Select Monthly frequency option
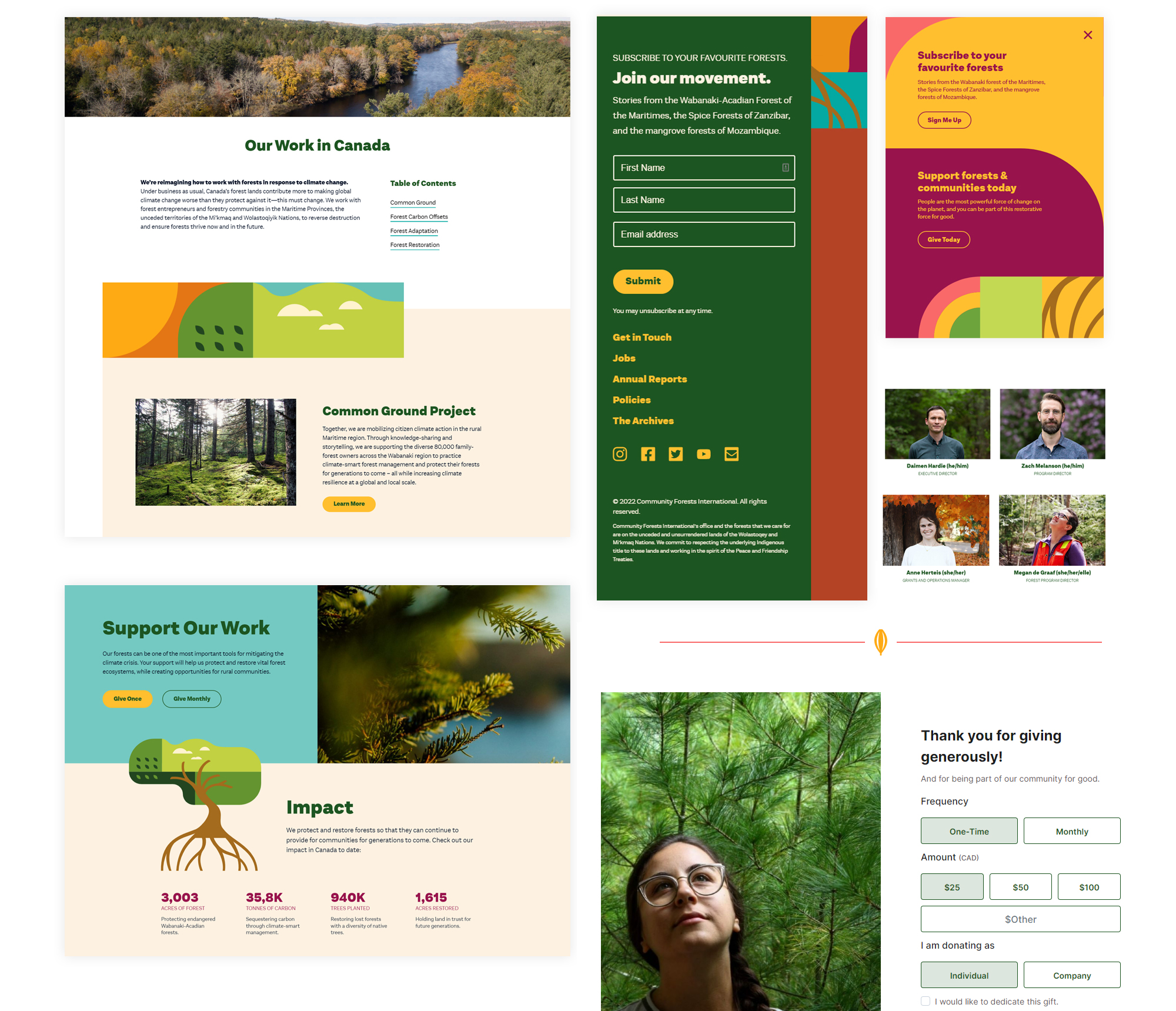 tap(1072, 831)
